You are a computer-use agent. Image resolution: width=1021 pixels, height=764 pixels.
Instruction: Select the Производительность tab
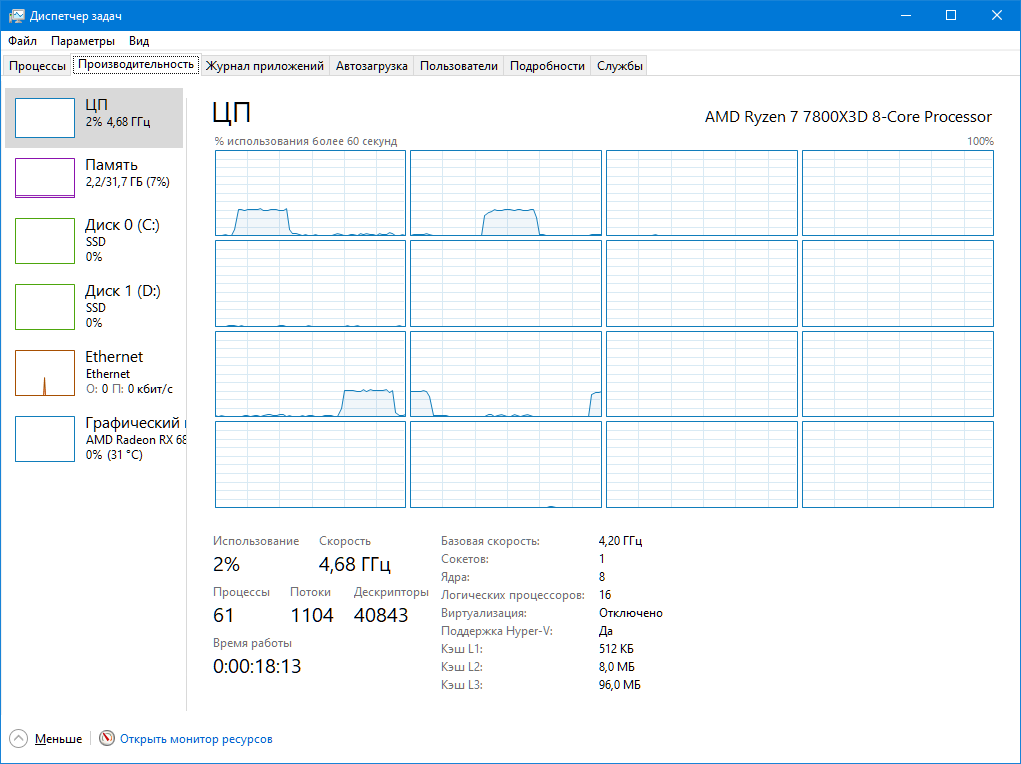(x=136, y=64)
